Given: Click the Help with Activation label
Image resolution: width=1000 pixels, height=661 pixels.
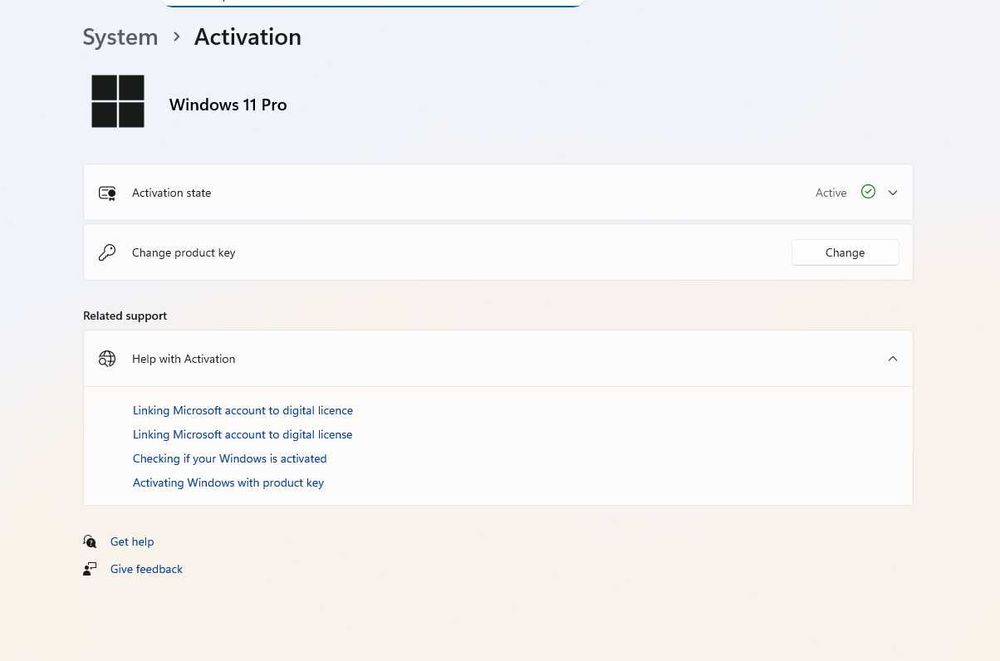Looking at the screenshot, I should pyautogui.click(x=184, y=359).
